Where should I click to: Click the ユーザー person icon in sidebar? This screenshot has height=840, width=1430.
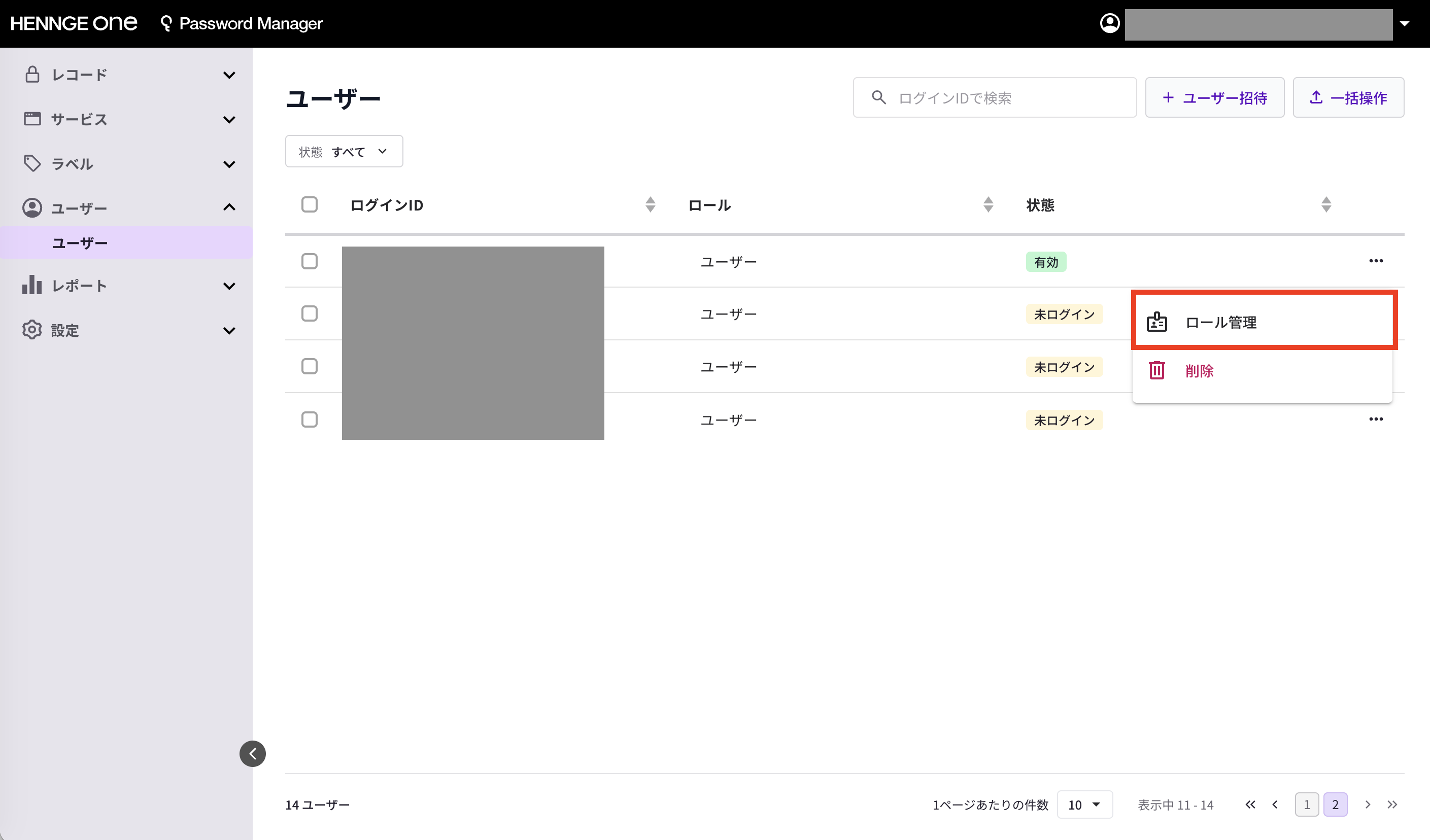[x=32, y=207]
